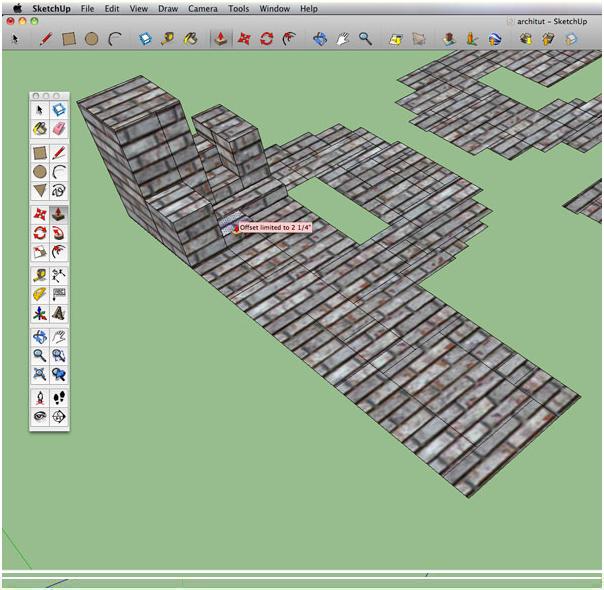This screenshot has width=604, height=590.
Task: Pick the 3D Text tool
Action: click(59, 312)
